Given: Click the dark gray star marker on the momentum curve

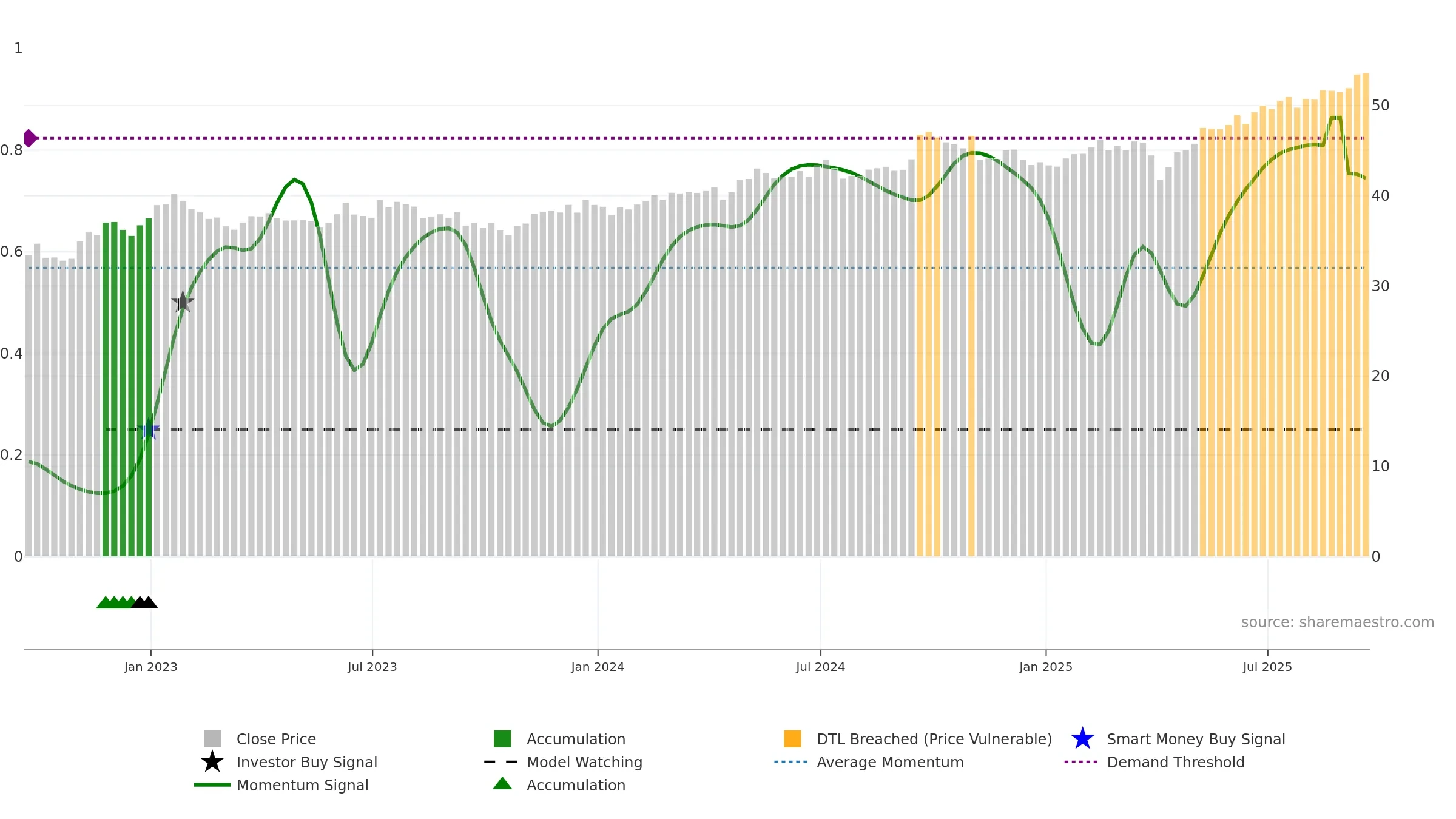Looking at the screenshot, I should (183, 302).
